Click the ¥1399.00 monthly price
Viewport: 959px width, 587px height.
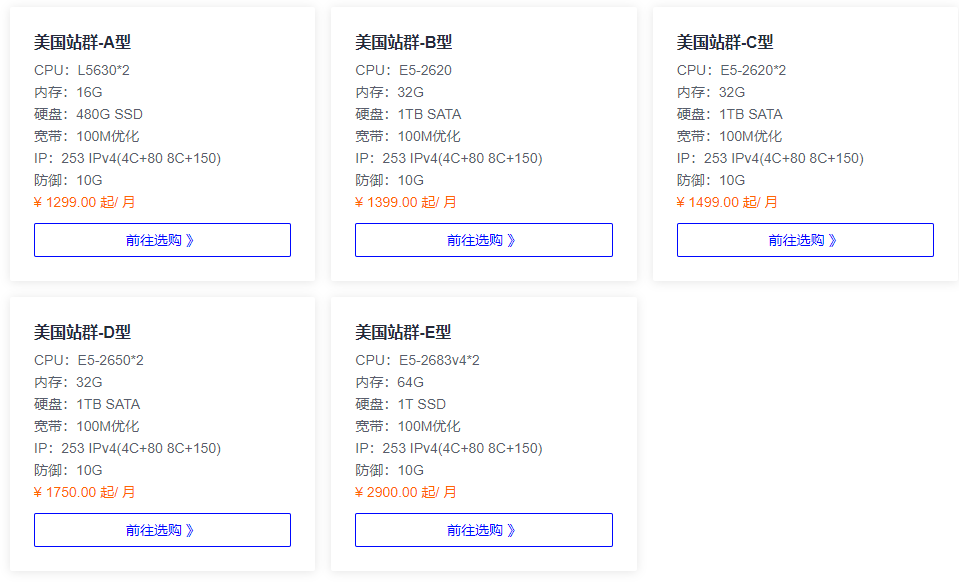pyautogui.click(x=405, y=202)
